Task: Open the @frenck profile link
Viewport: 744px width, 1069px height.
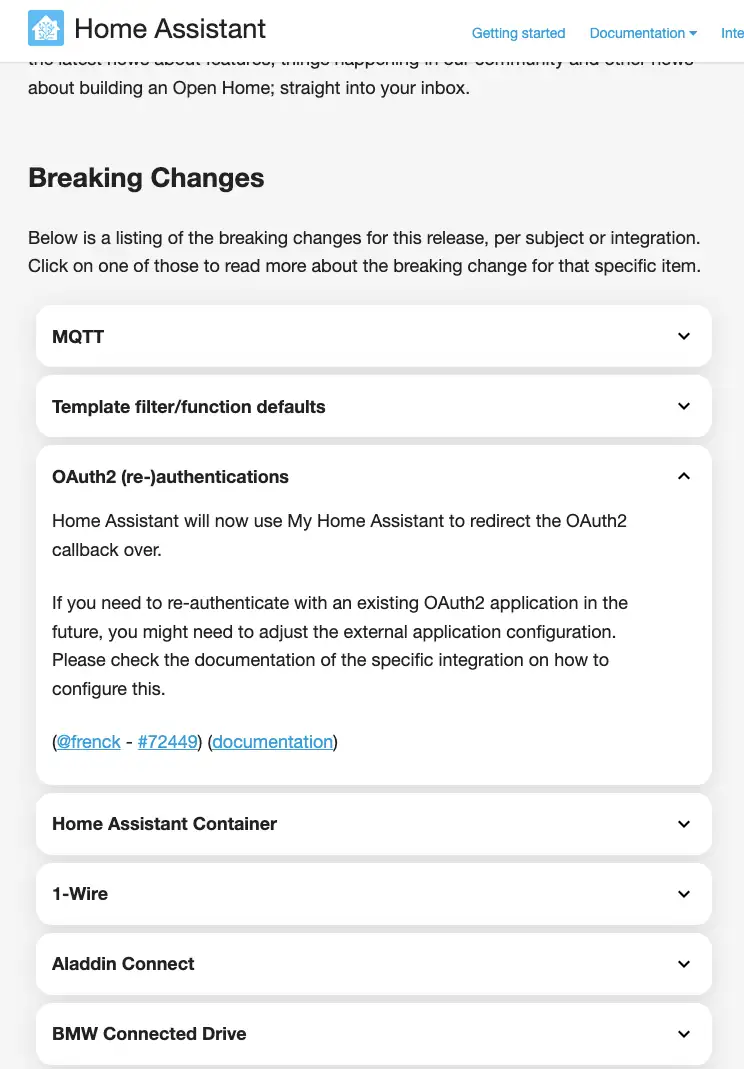Action: [89, 742]
